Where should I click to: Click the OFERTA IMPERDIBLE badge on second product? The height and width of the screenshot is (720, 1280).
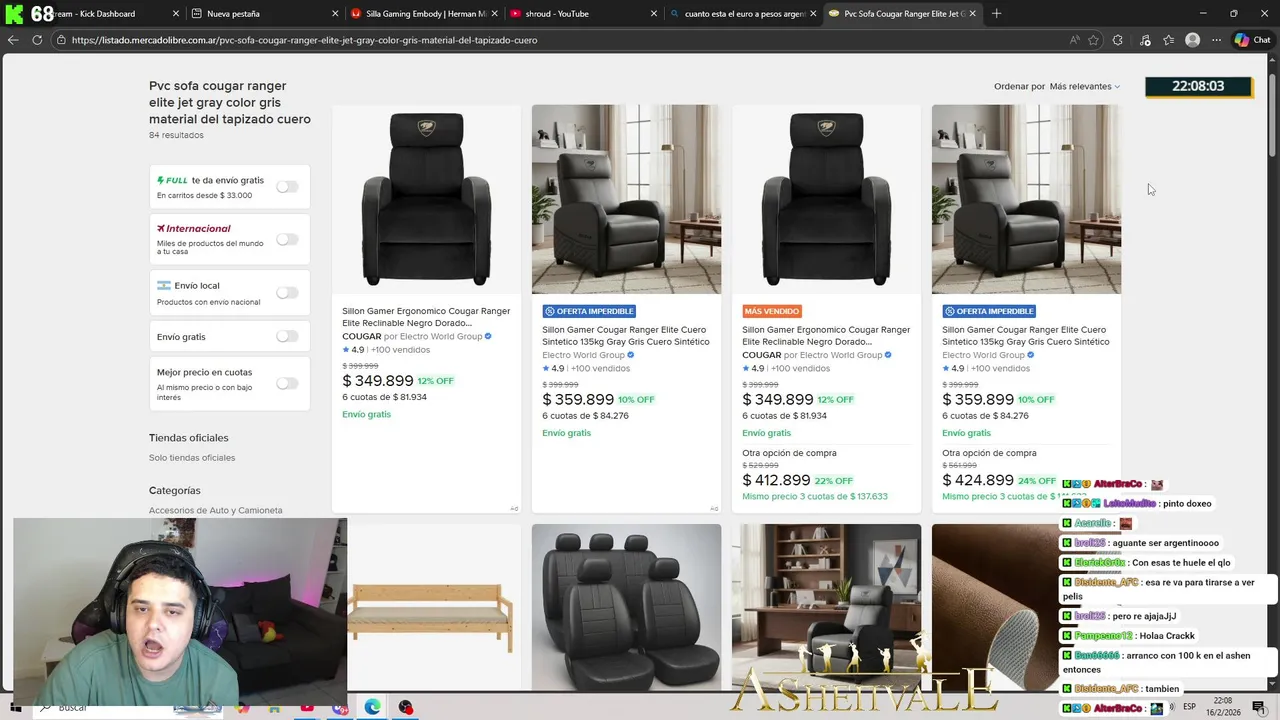click(x=589, y=311)
